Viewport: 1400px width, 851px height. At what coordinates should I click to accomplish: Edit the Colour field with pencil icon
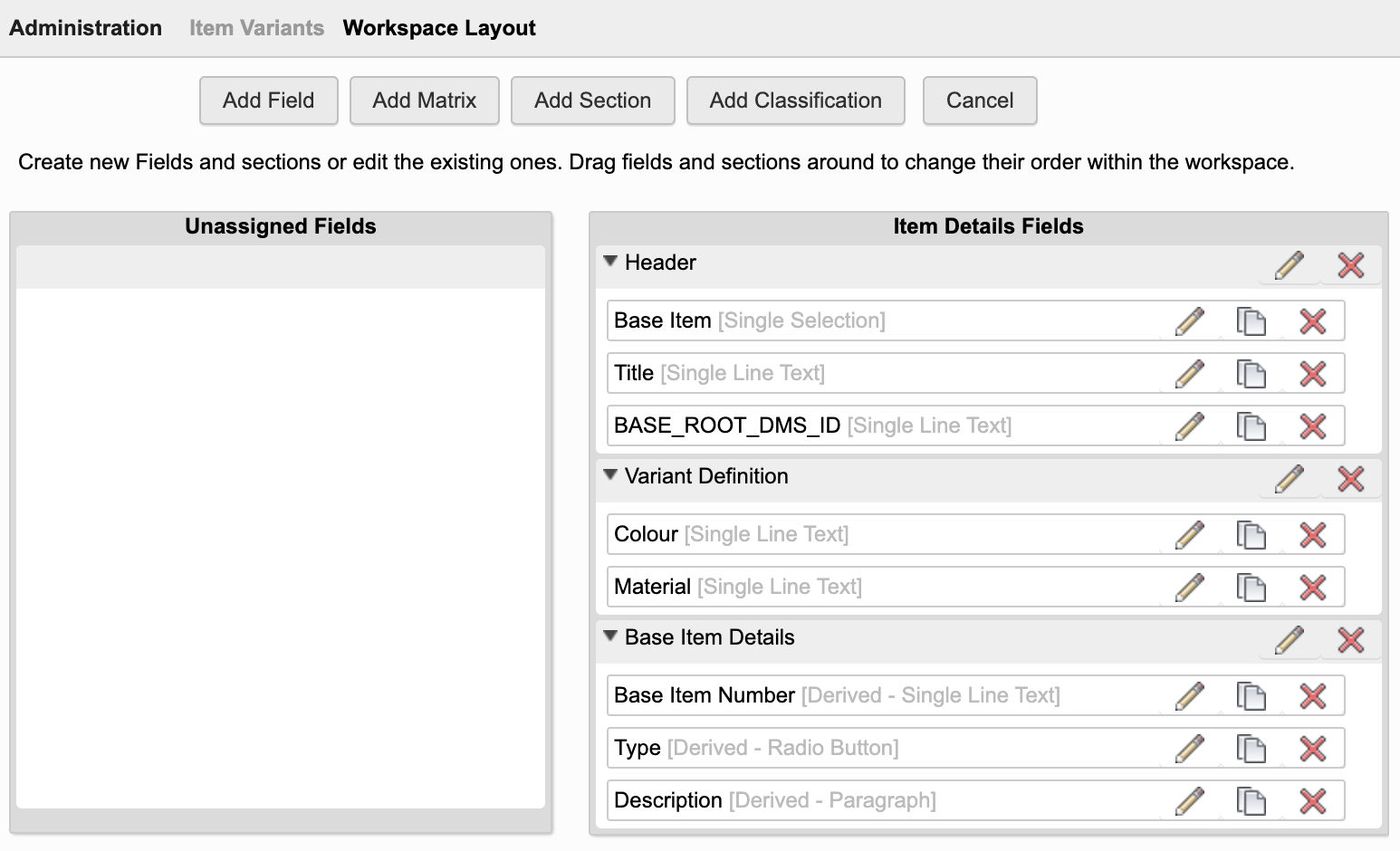click(1189, 535)
